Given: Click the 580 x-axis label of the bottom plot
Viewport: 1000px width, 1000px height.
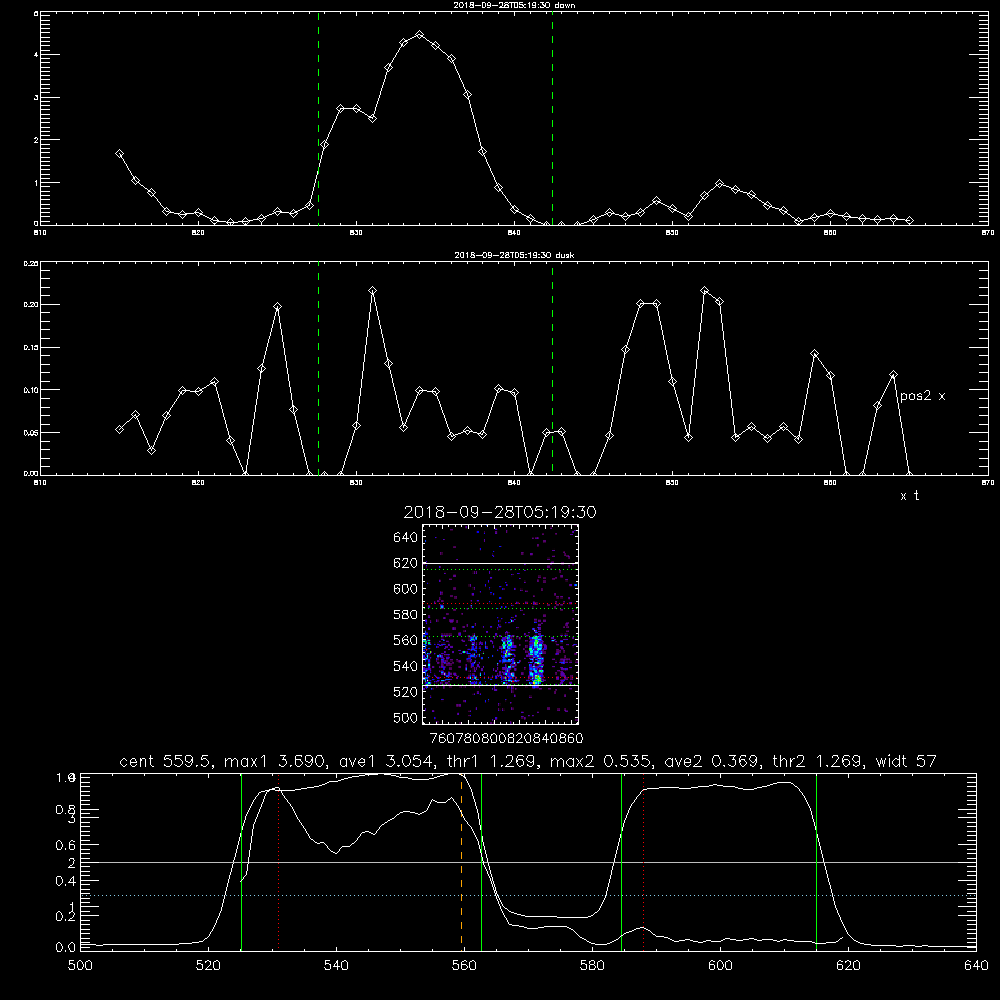Looking at the screenshot, I should coord(592,966).
